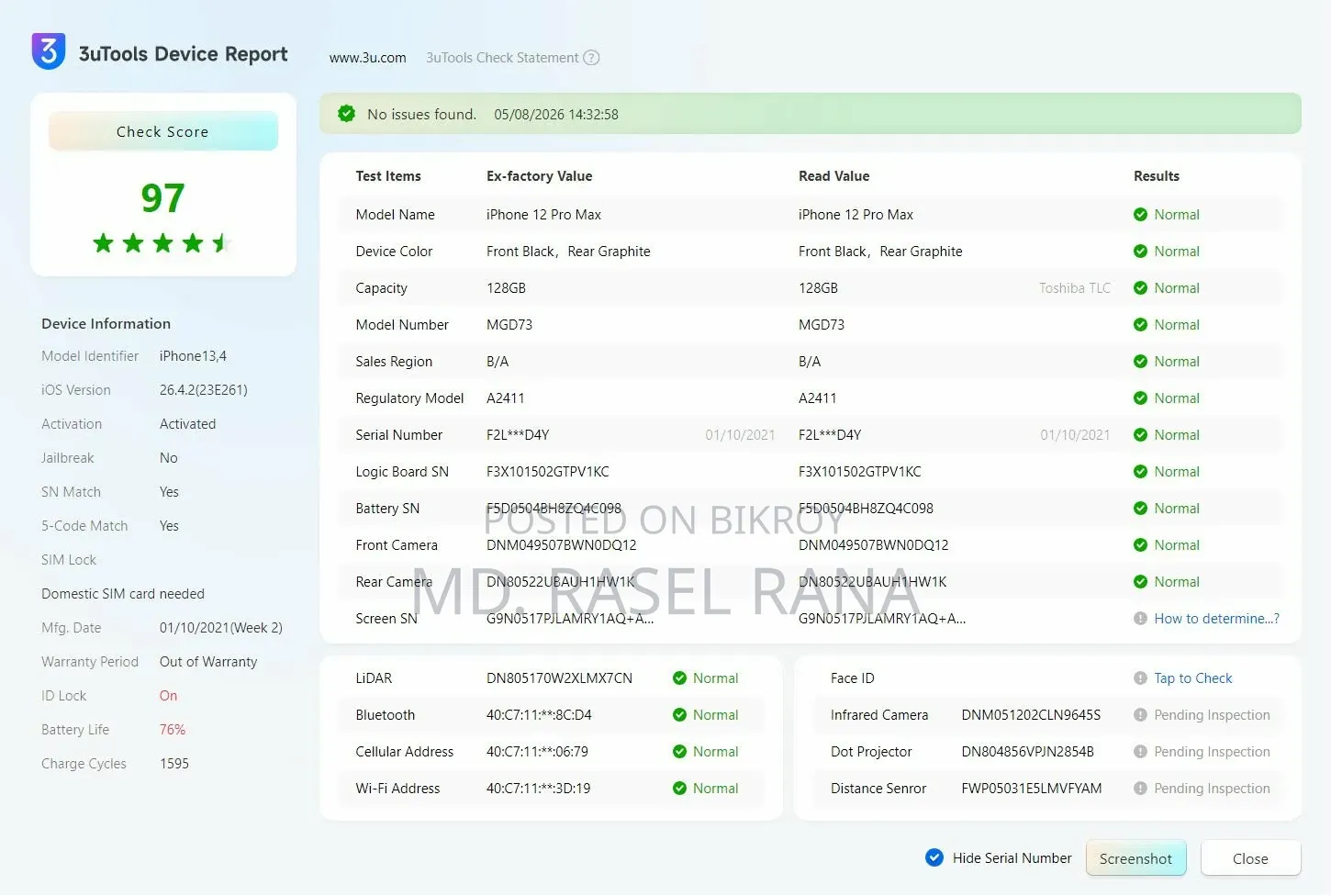Viewport: 1331px width, 896px height.
Task: Click the Infrared Camera serial DNM051202CLN9645S
Action: [1031, 715]
